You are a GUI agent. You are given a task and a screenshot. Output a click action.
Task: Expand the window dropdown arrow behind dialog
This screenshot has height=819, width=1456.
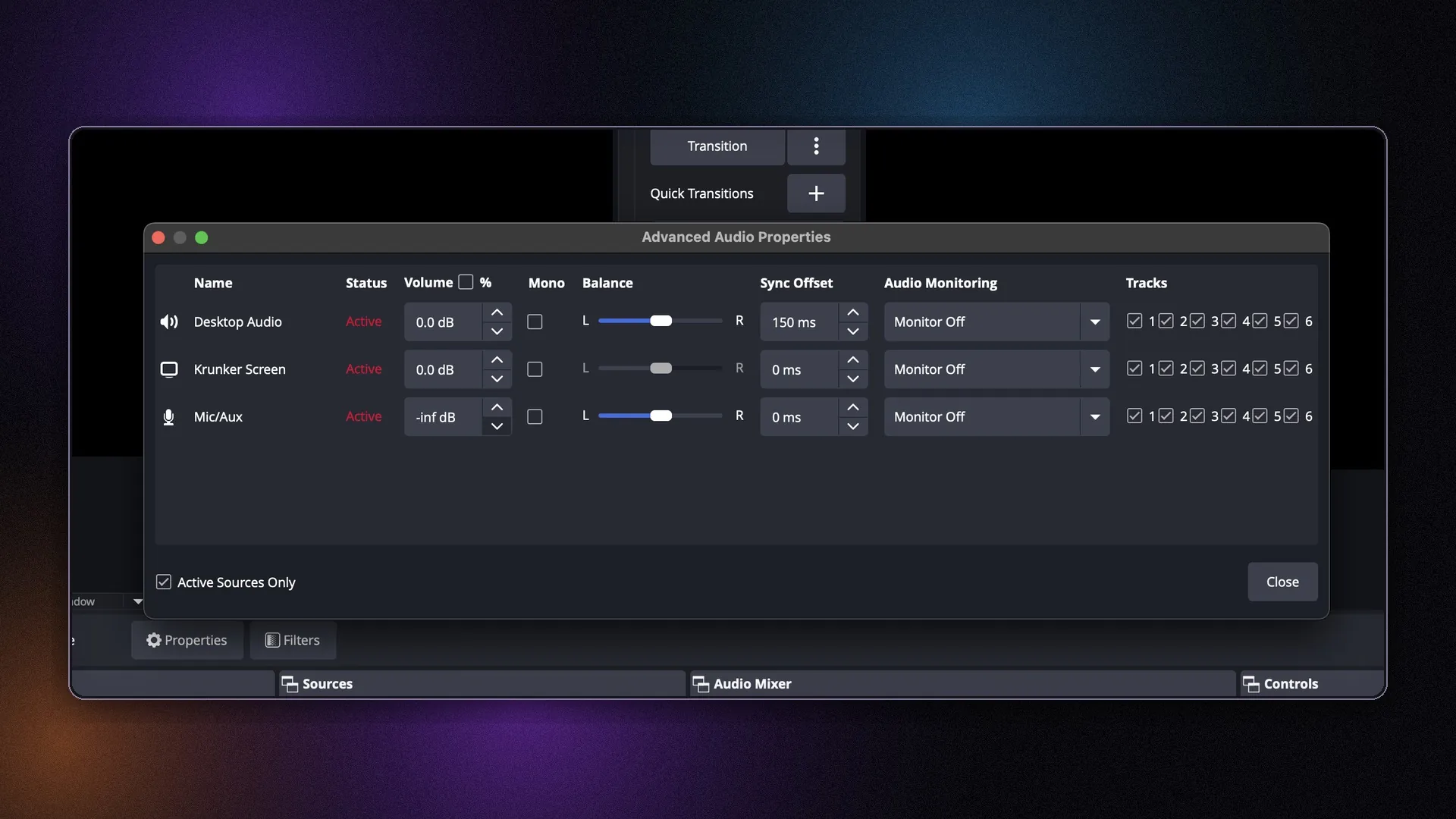click(x=137, y=601)
